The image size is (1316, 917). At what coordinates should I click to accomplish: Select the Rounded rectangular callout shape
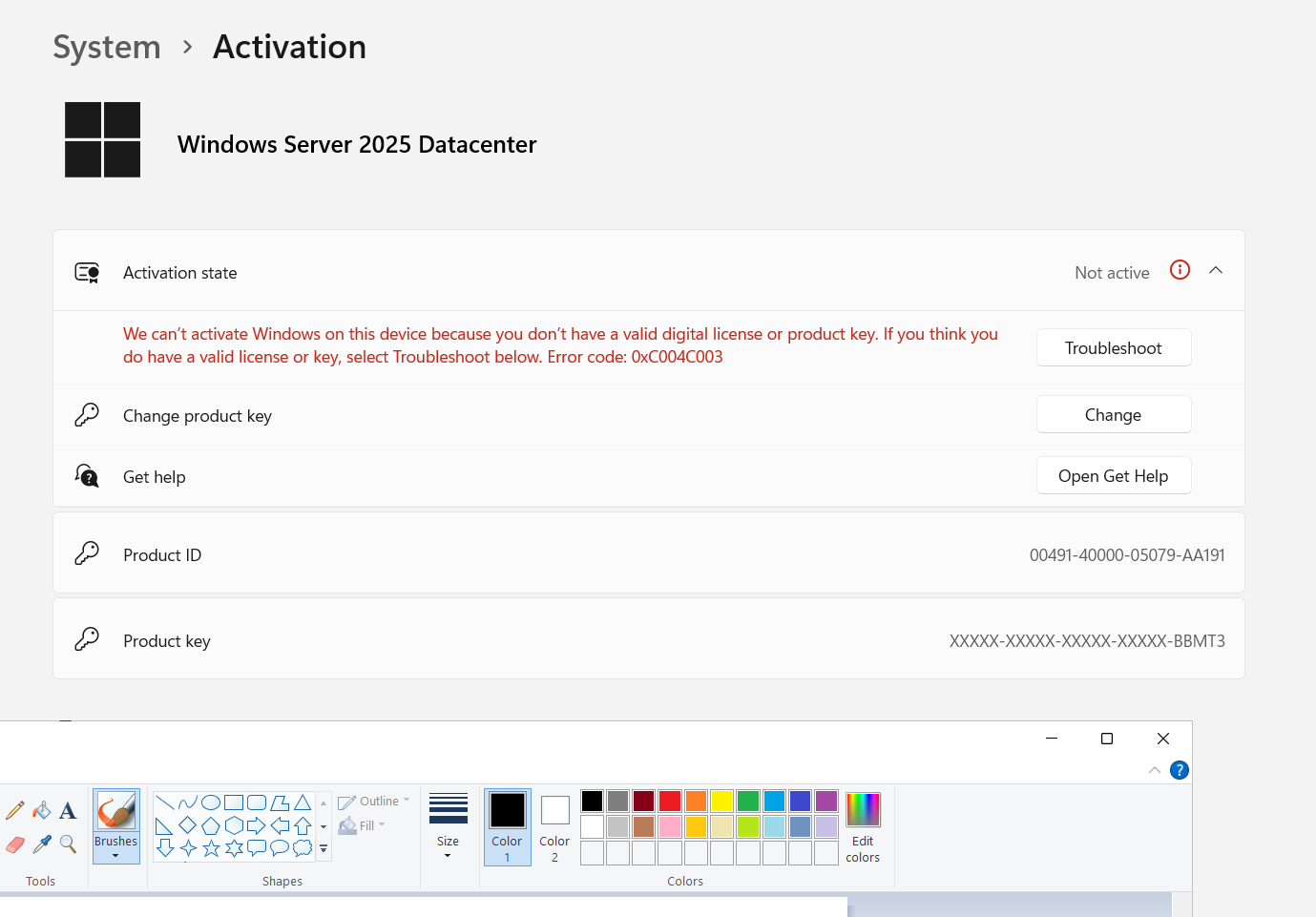(x=257, y=847)
